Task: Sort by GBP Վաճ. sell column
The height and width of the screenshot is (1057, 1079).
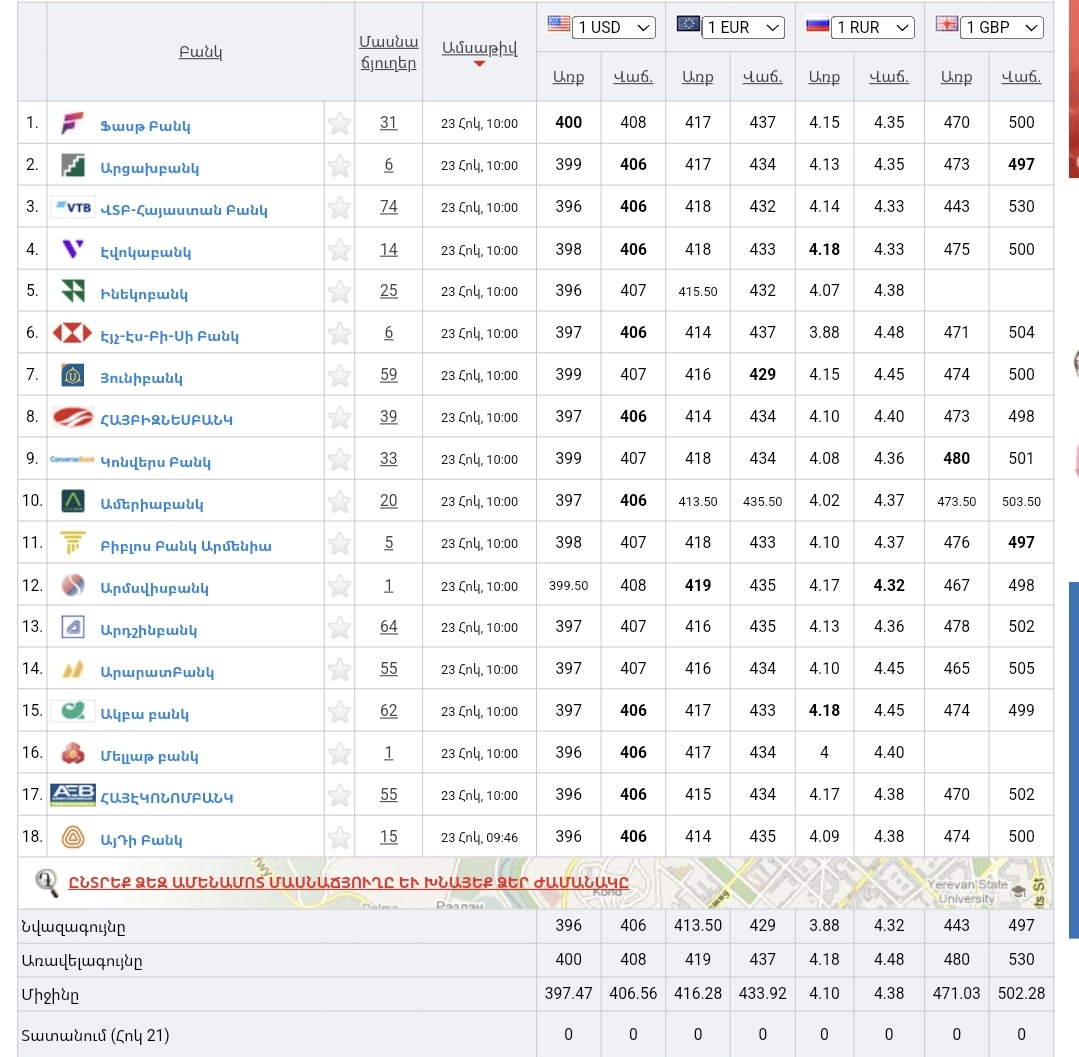Action: tap(1021, 77)
